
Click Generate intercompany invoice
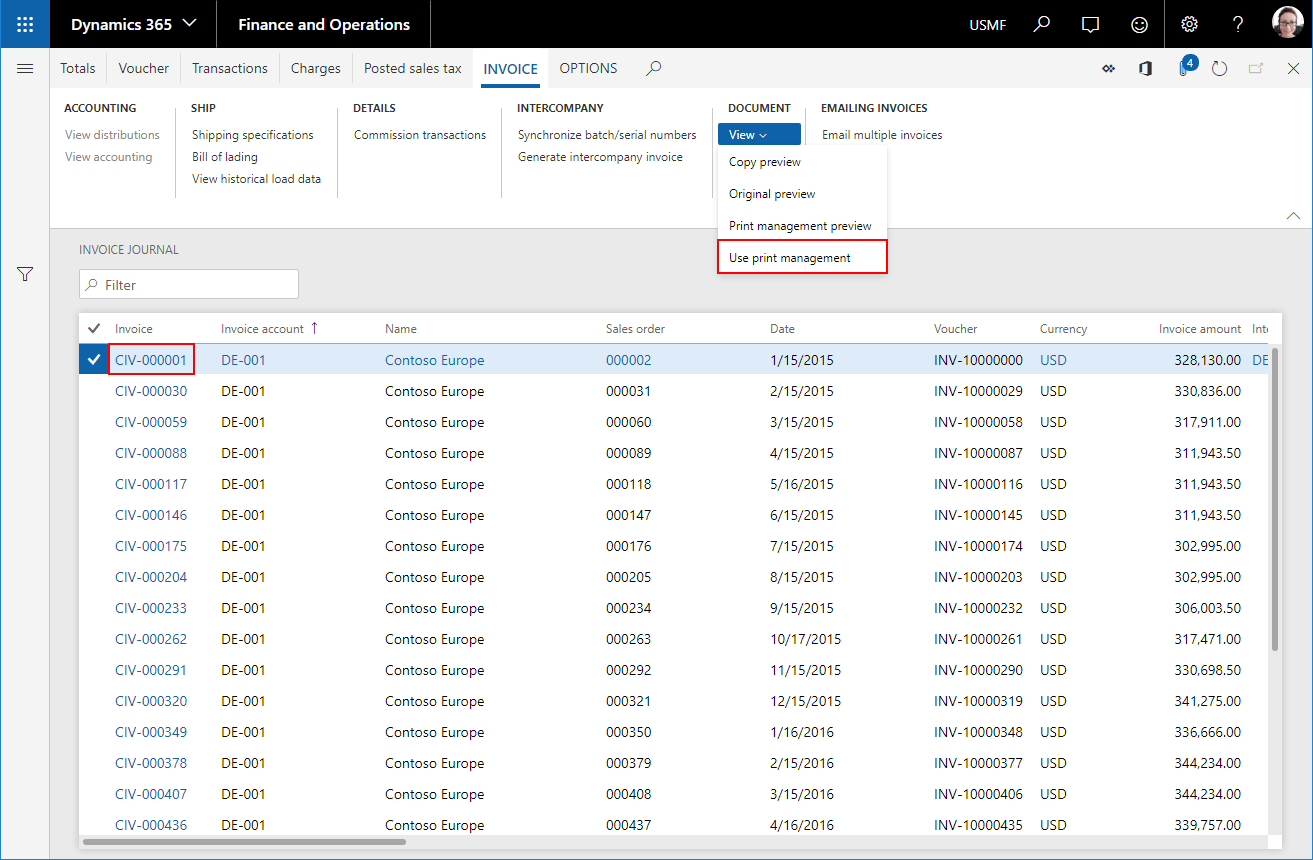coord(600,157)
